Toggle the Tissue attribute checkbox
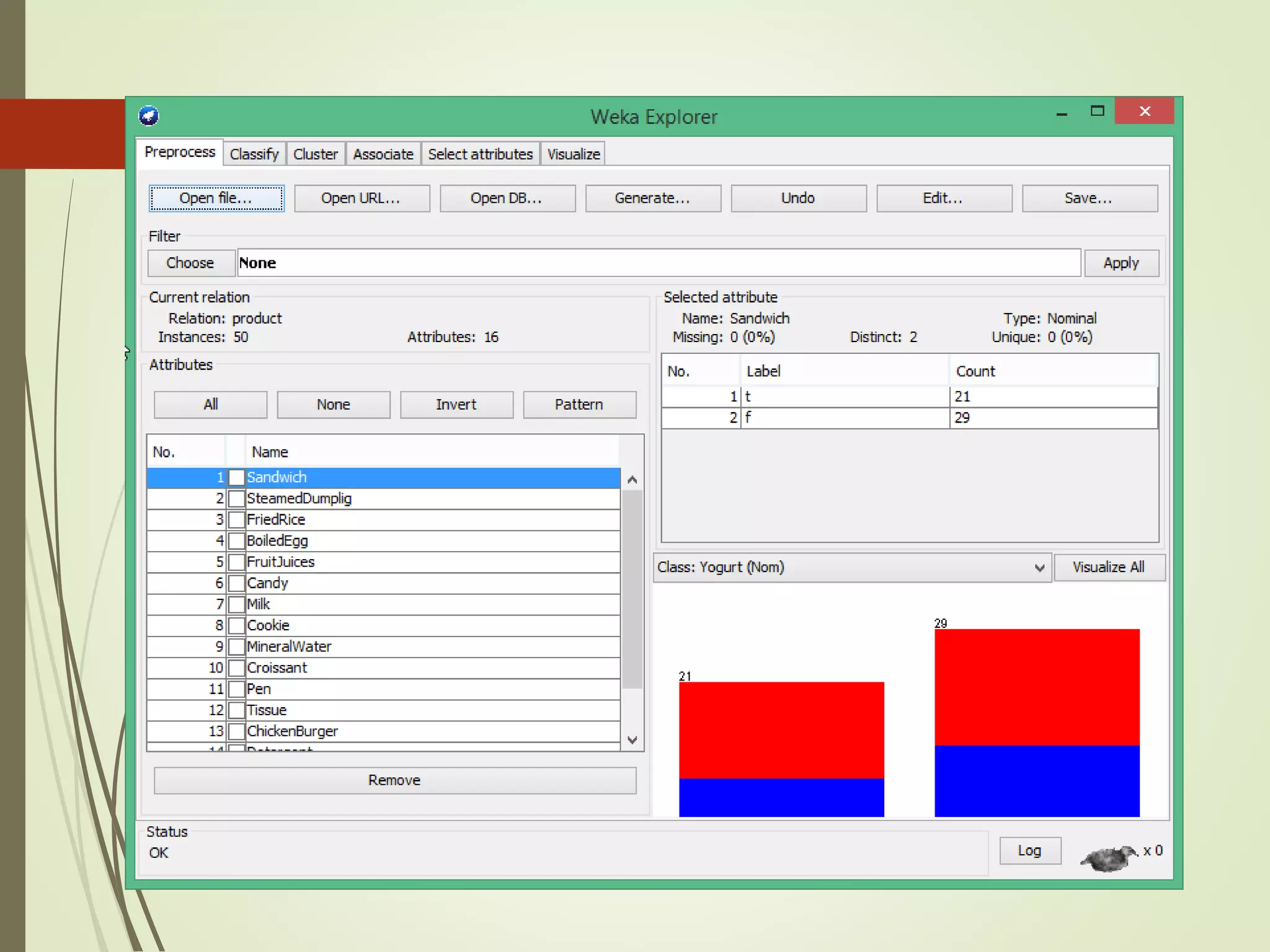The width and height of the screenshot is (1270, 952). click(236, 710)
